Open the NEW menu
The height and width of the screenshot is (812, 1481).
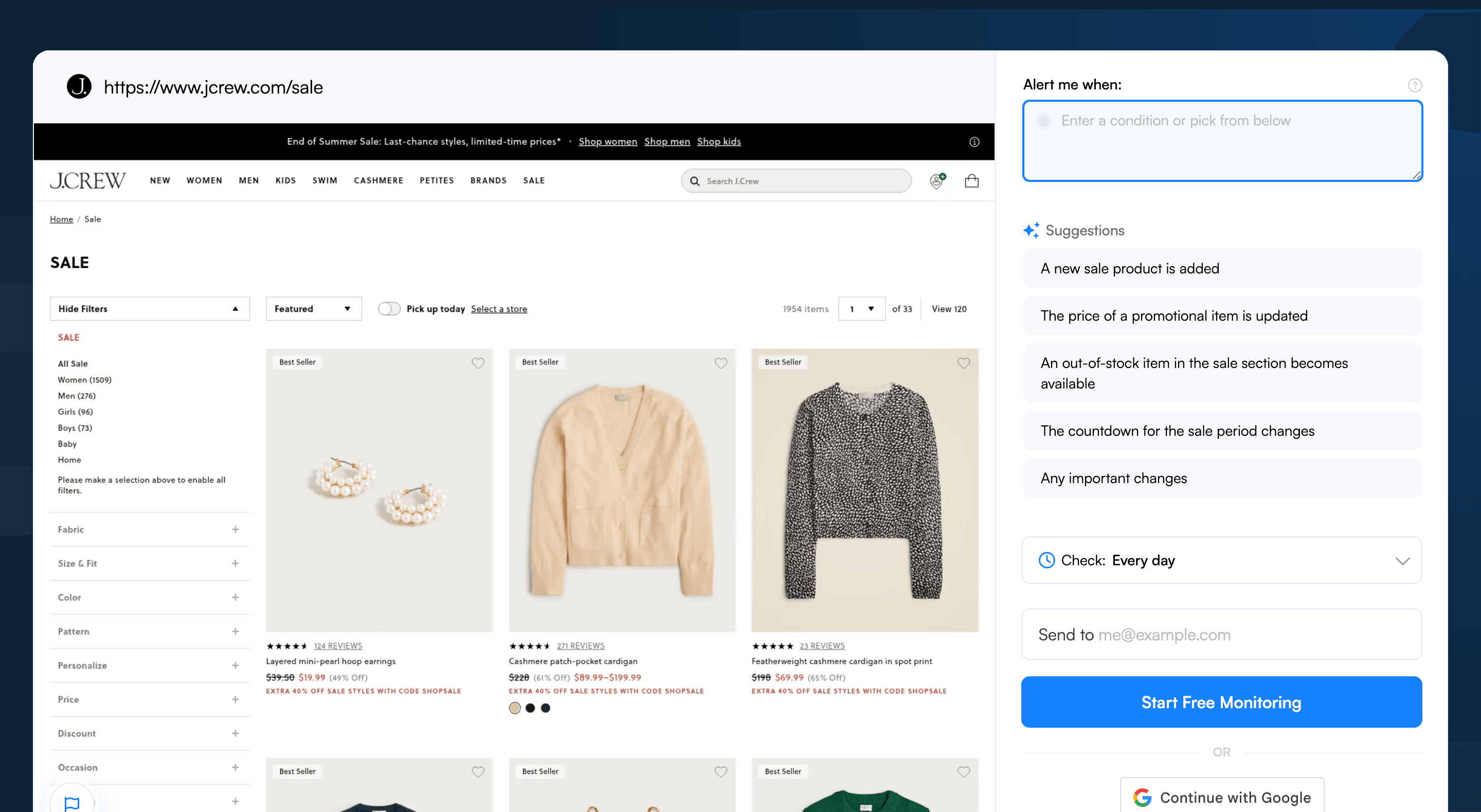160,180
